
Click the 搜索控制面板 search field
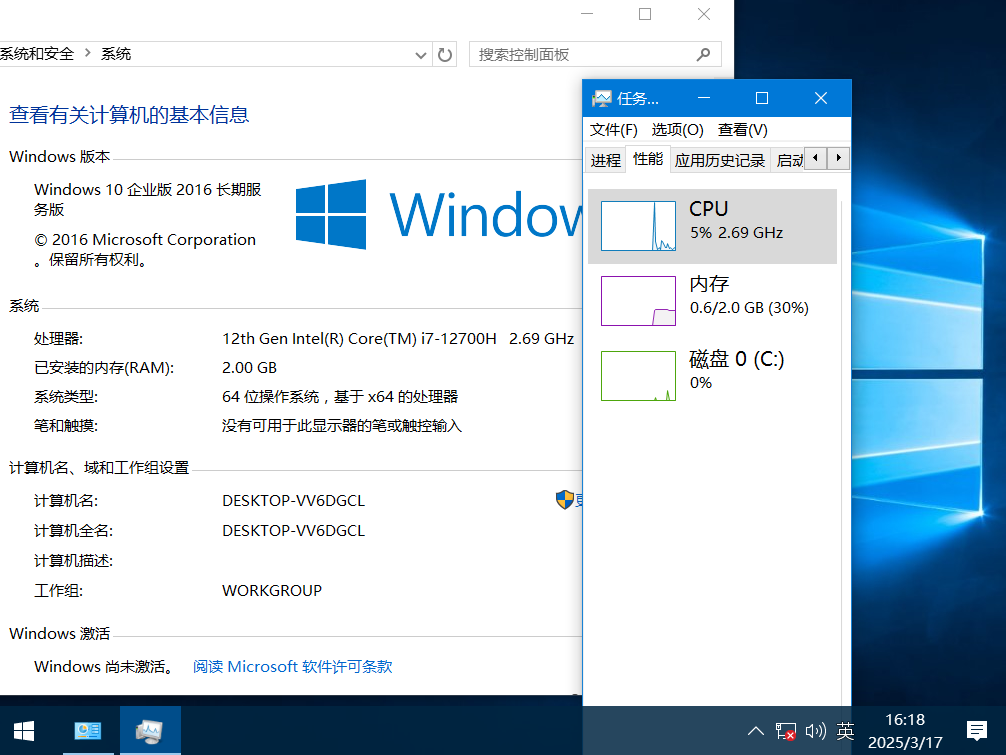click(x=580, y=54)
